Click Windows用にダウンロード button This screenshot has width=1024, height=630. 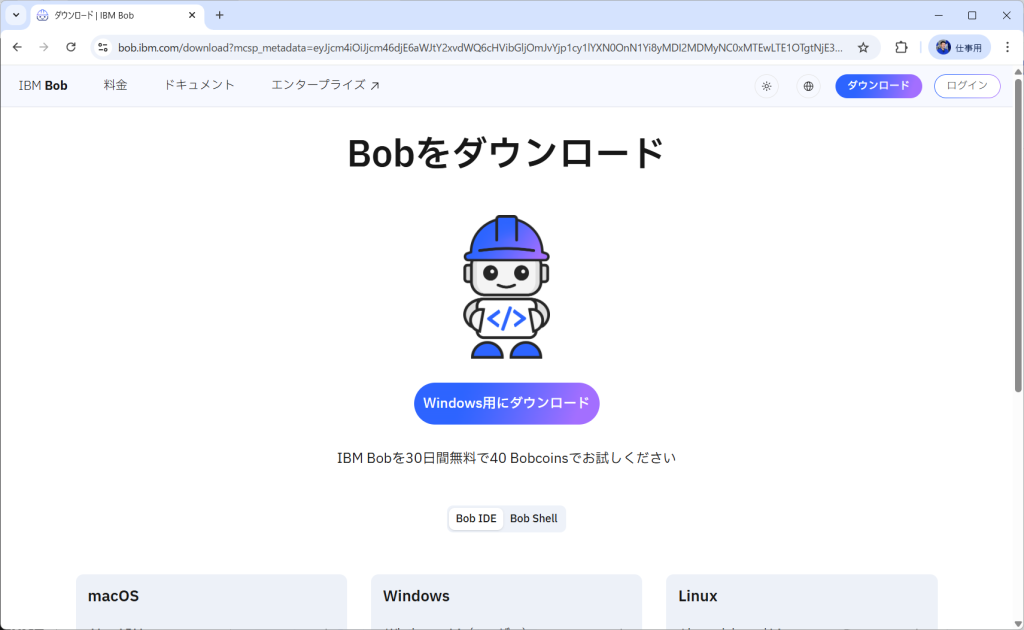(506, 403)
